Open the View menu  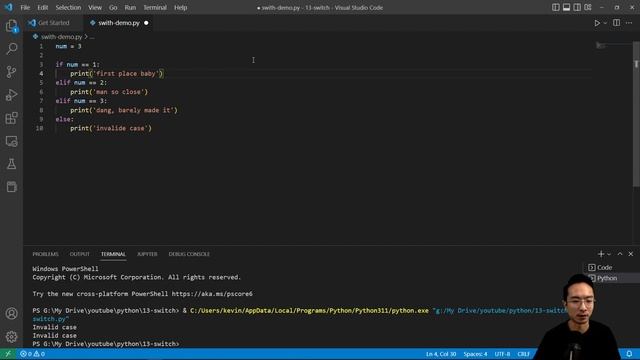pyautogui.click(x=95, y=7)
